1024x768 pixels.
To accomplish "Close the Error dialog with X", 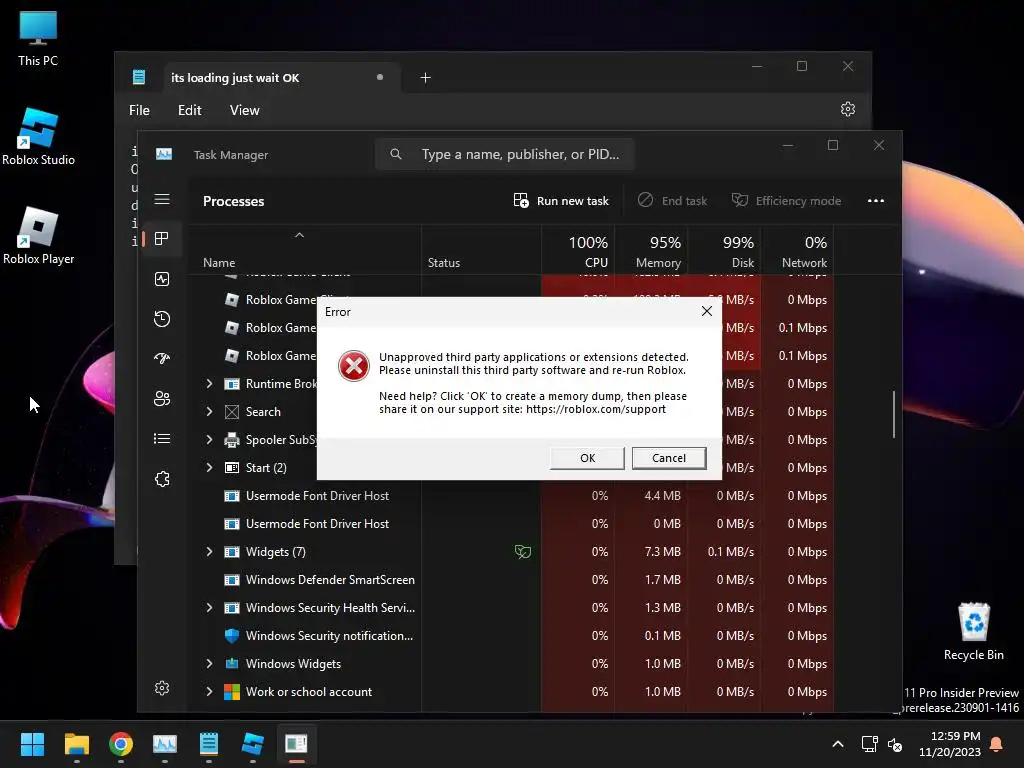I will 707,312.
